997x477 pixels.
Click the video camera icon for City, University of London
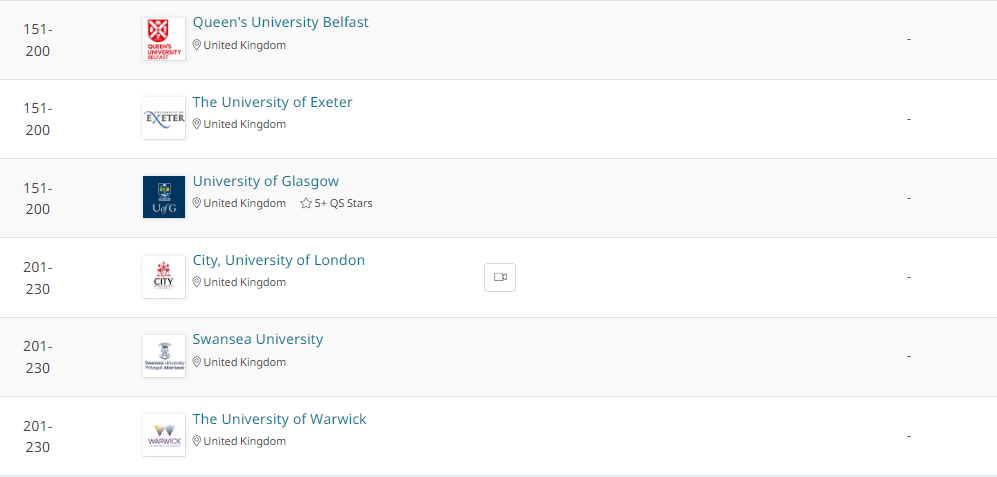tap(500, 277)
